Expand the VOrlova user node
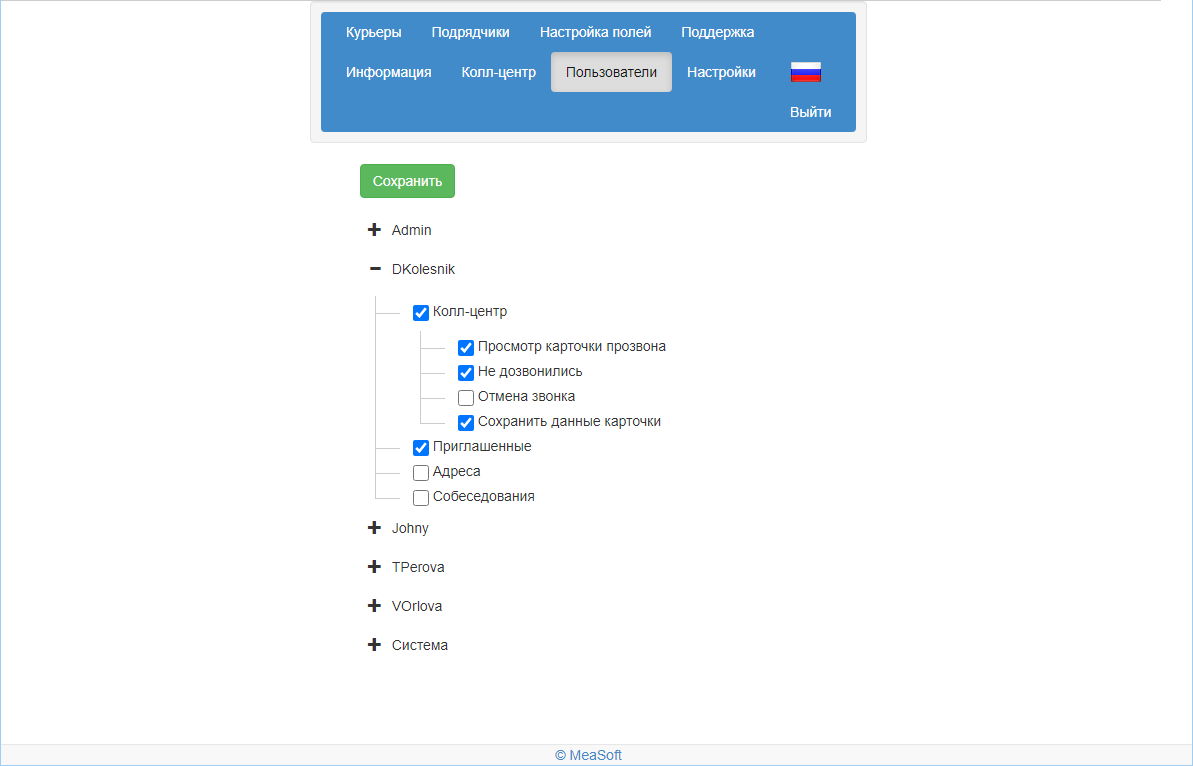Screen dimensions: 1193x766 pos(374,606)
